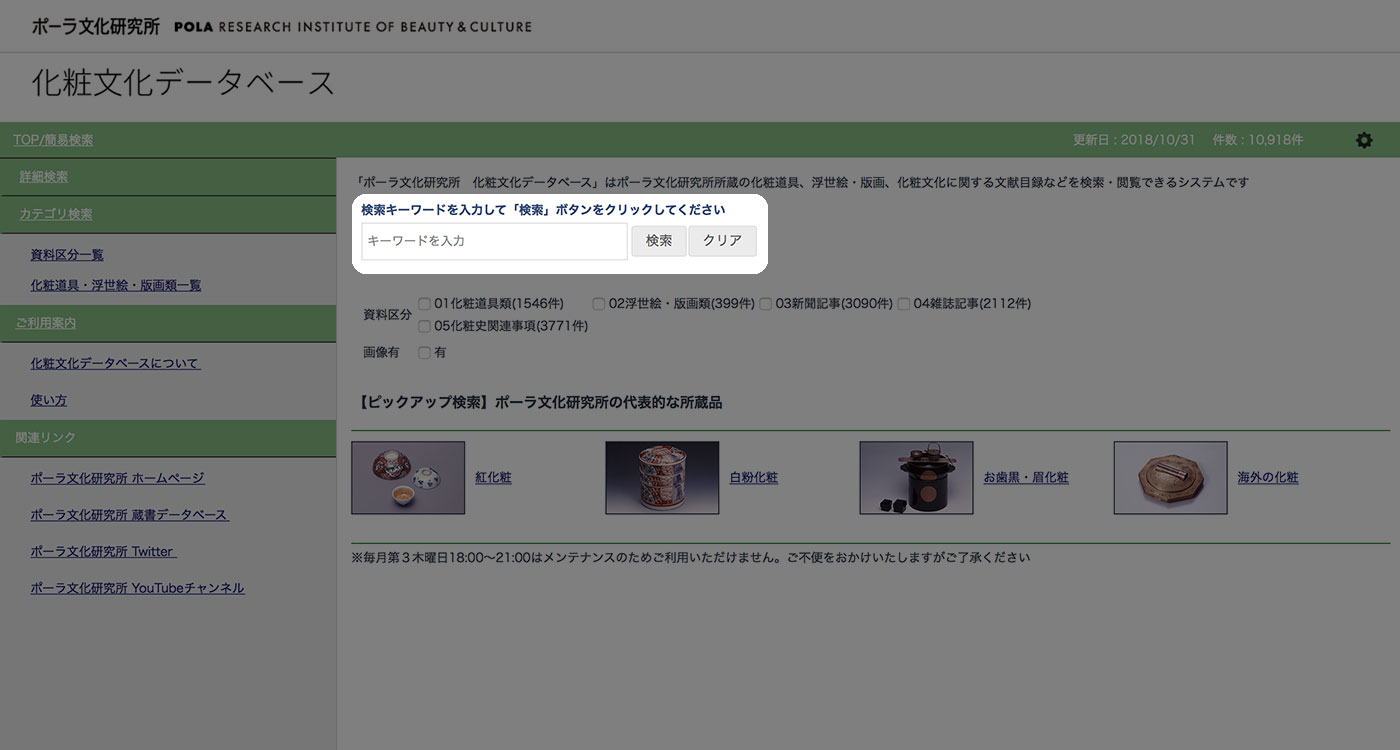1400x750 pixels.
Task: Open カテゴリ検索 in sidebar
Action: click(56, 214)
